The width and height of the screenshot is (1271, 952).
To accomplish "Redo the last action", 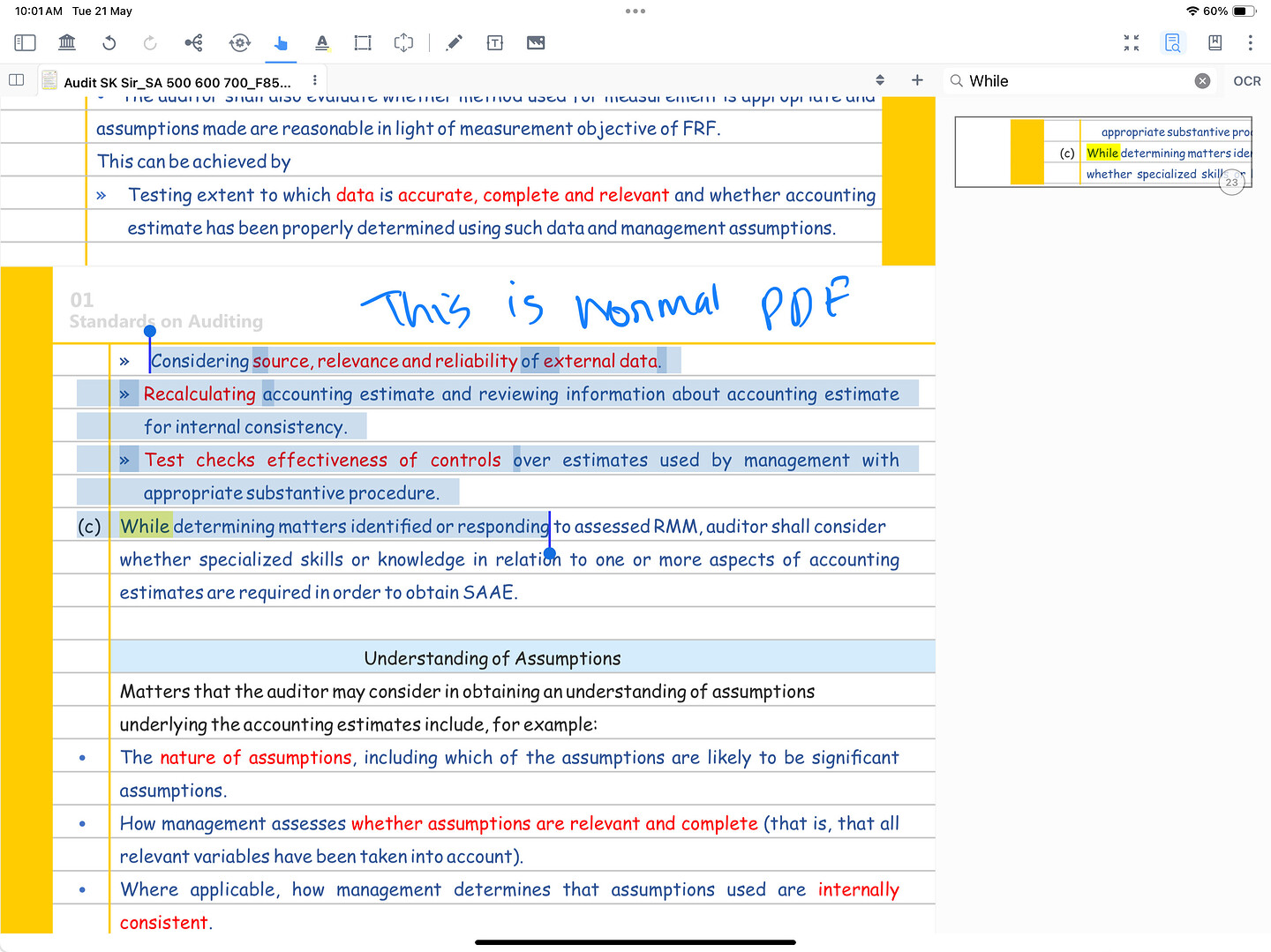I will point(150,42).
